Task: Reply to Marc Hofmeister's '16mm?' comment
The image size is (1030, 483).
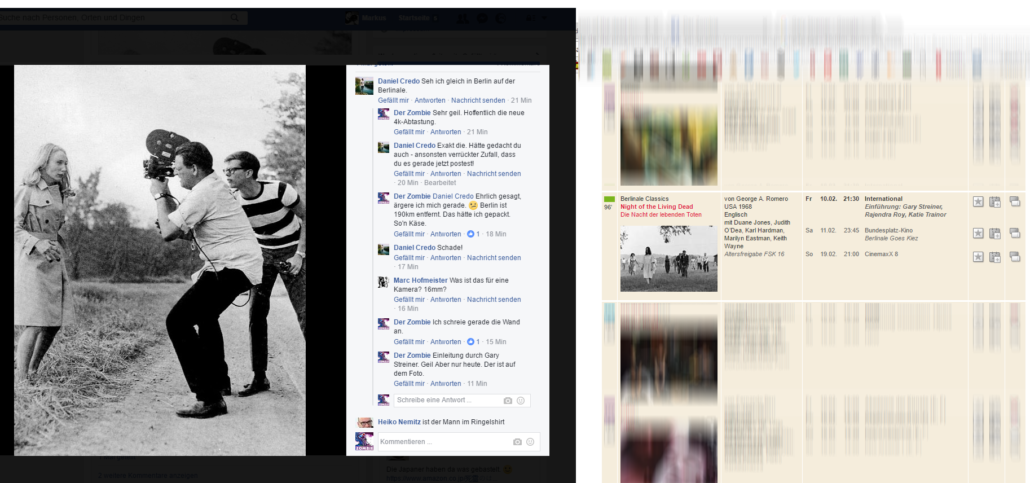Action: tap(445, 299)
